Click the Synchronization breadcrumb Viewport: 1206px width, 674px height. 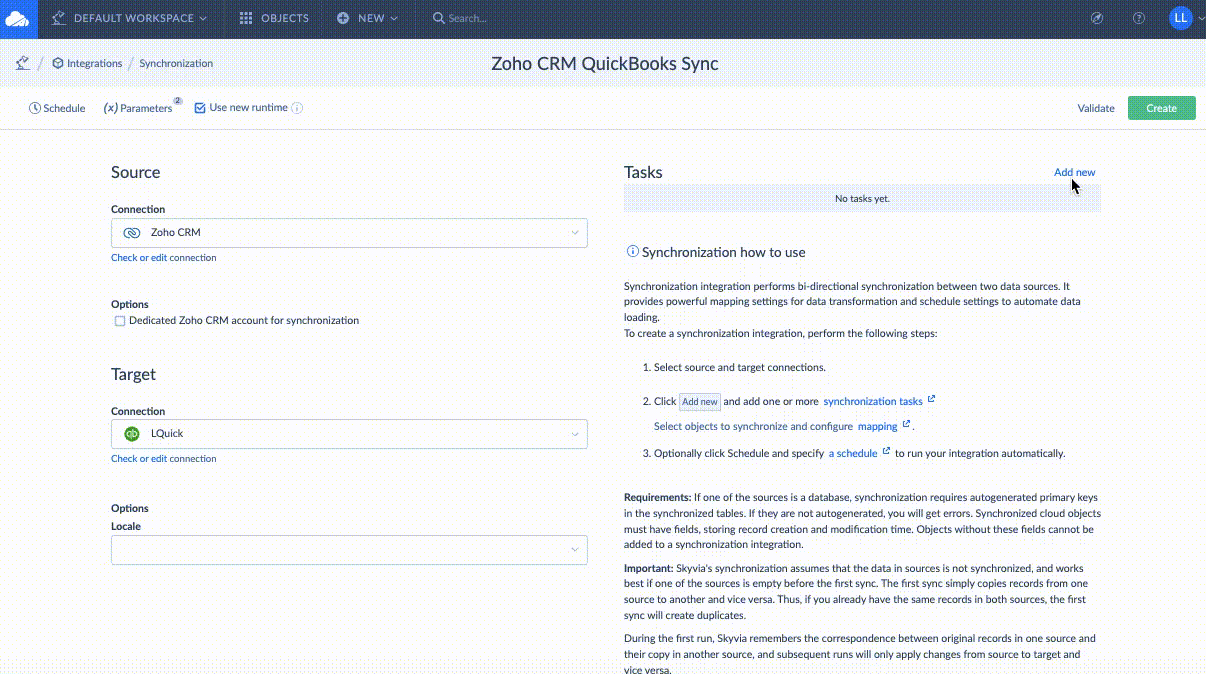click(176, 63)
